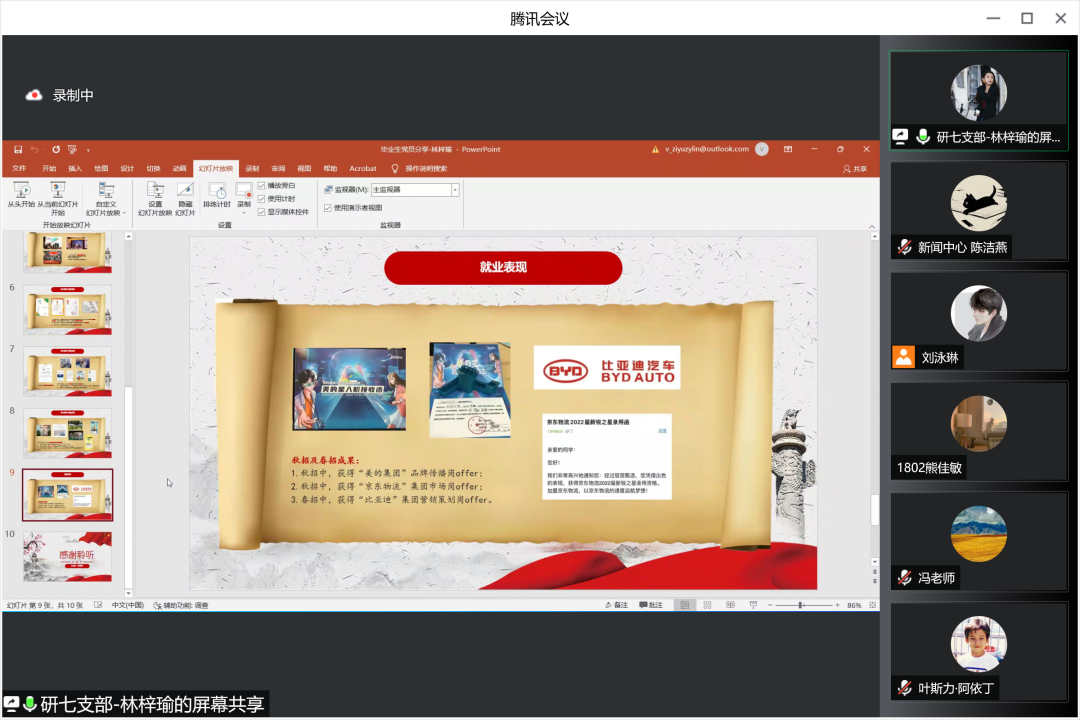Click scroll down arrow of slide editing area

[x=874, y=562]
